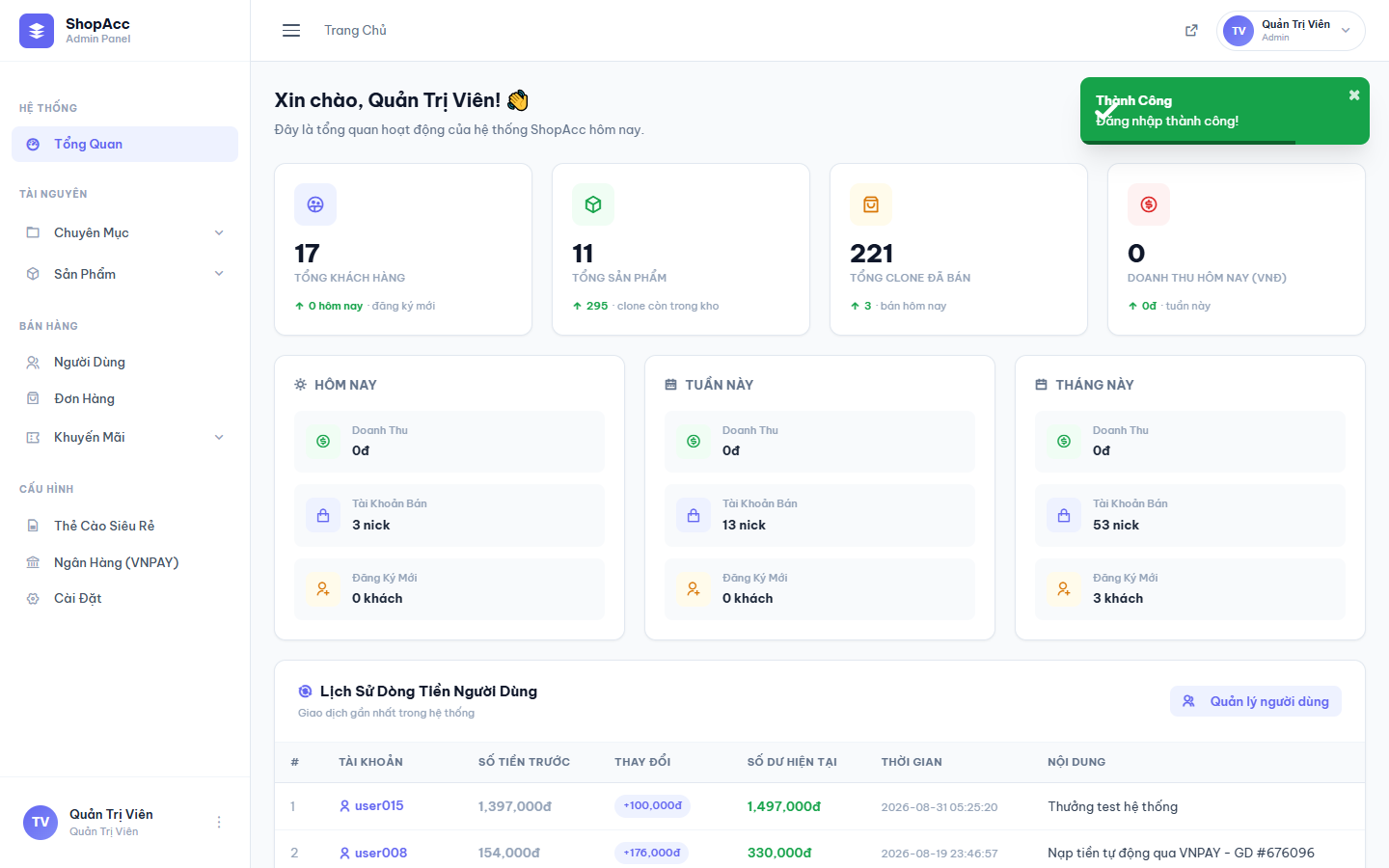Click the TV avatar in top bar
The width and height of the screenshot is (1389, 868).
pyautogui.click(x=1239, y=31)
